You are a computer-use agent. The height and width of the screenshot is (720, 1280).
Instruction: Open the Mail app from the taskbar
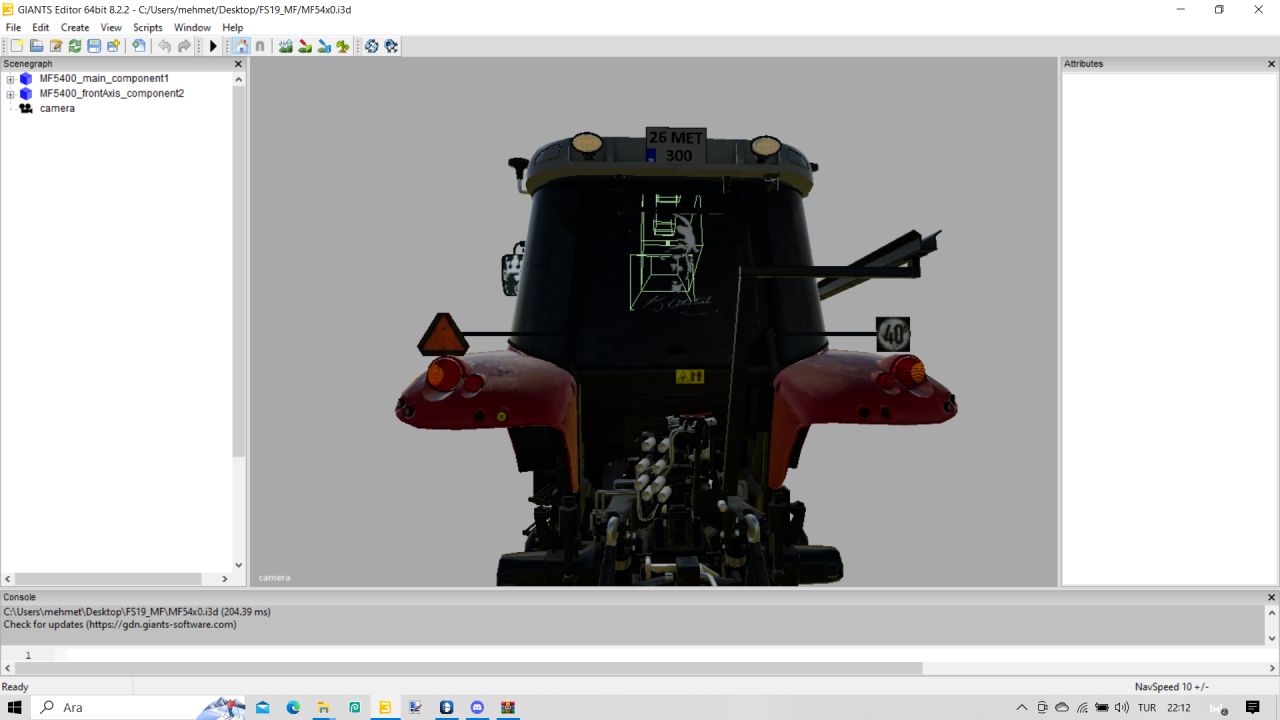(x=263, y=708)
